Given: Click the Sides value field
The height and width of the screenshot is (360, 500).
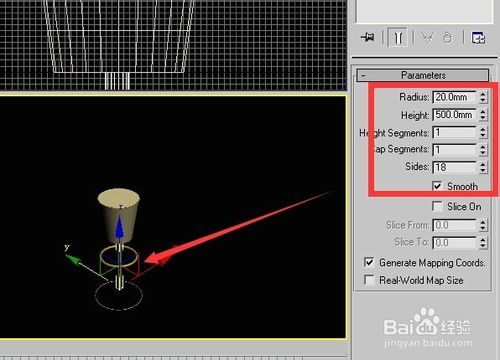Looking at the screenshot, I should (455, 167).
